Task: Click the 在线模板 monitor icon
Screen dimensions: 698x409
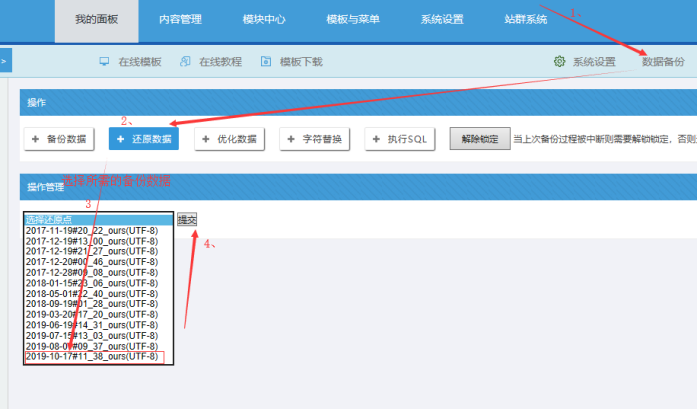Action: 104,62
